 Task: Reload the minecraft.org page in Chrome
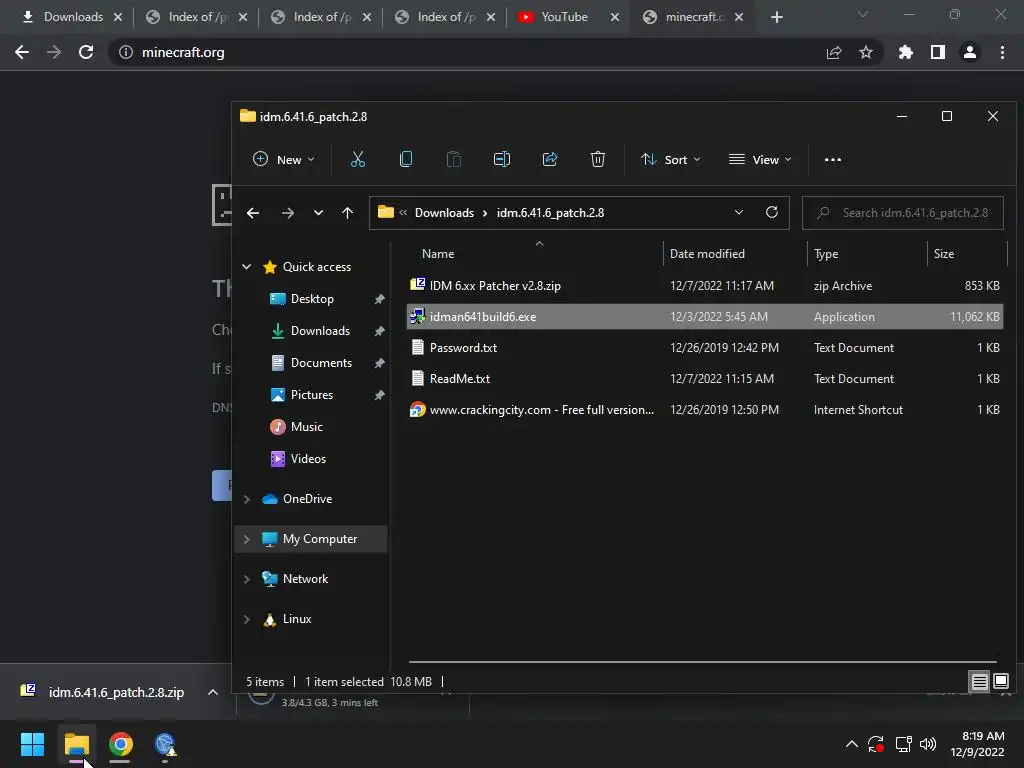pyautogui.click(x=86, y=52)
